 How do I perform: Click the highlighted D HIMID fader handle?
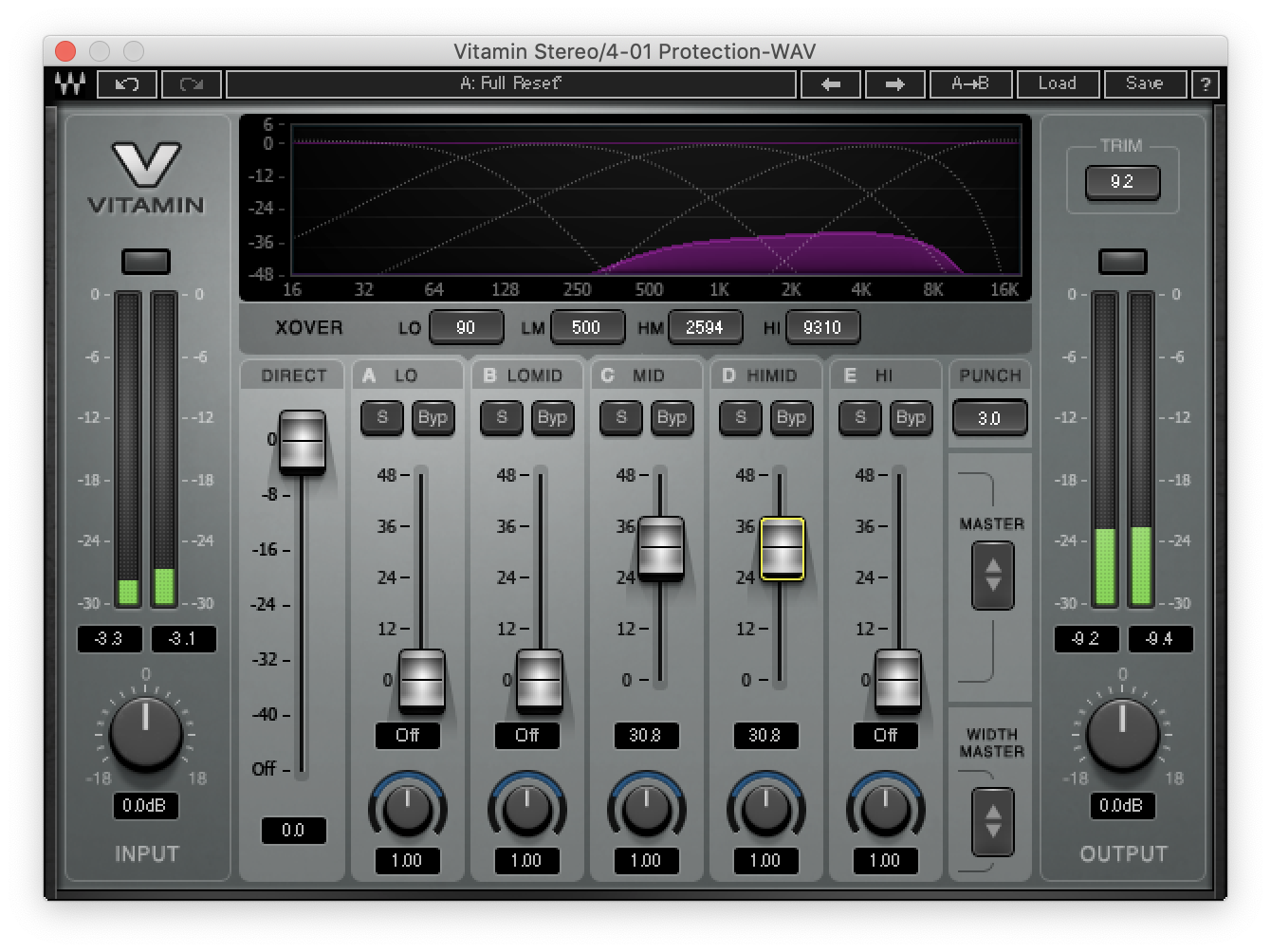pyautogui.click(x=783, y=548)
